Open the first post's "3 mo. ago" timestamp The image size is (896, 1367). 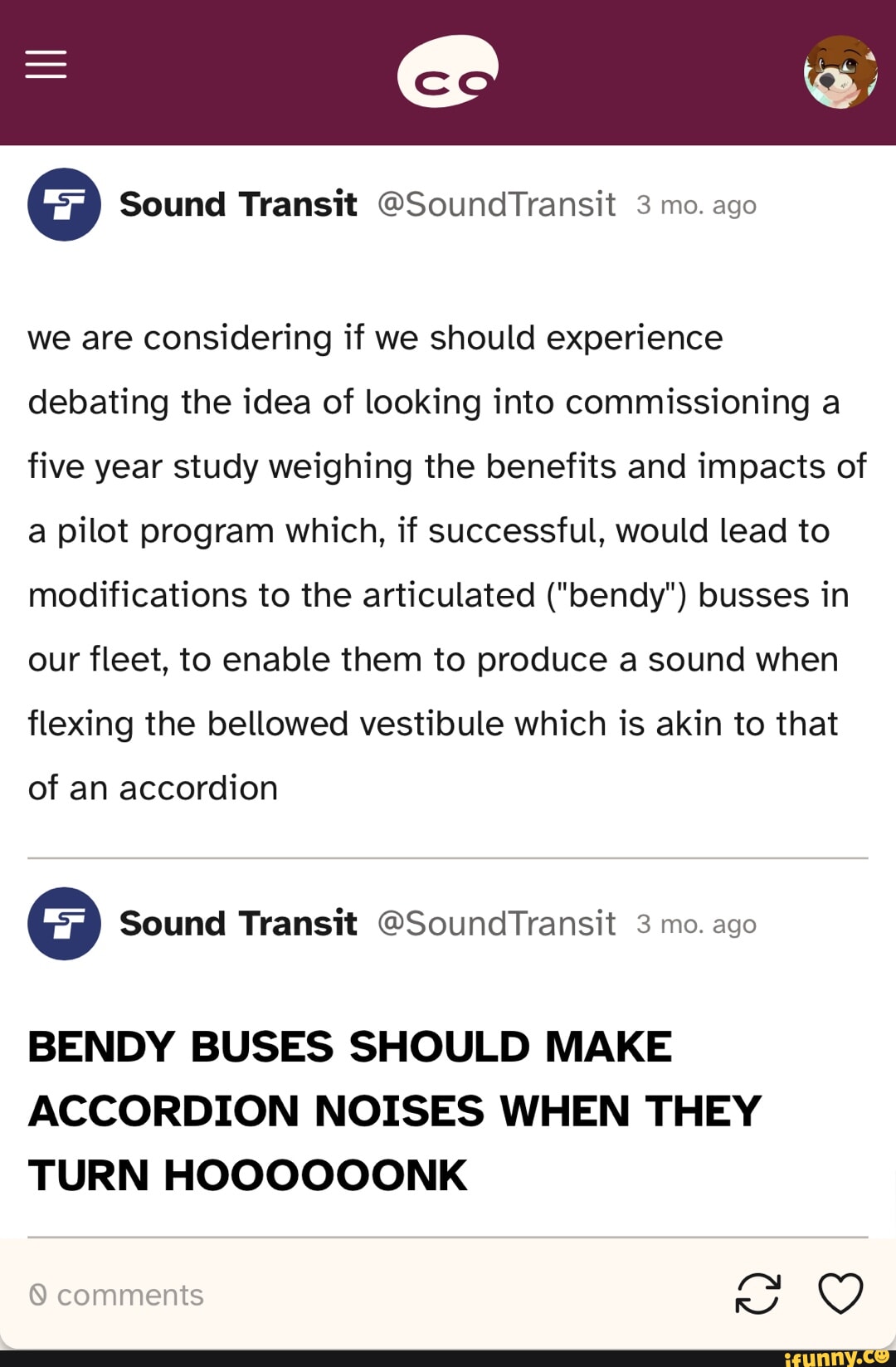(696, 205)
